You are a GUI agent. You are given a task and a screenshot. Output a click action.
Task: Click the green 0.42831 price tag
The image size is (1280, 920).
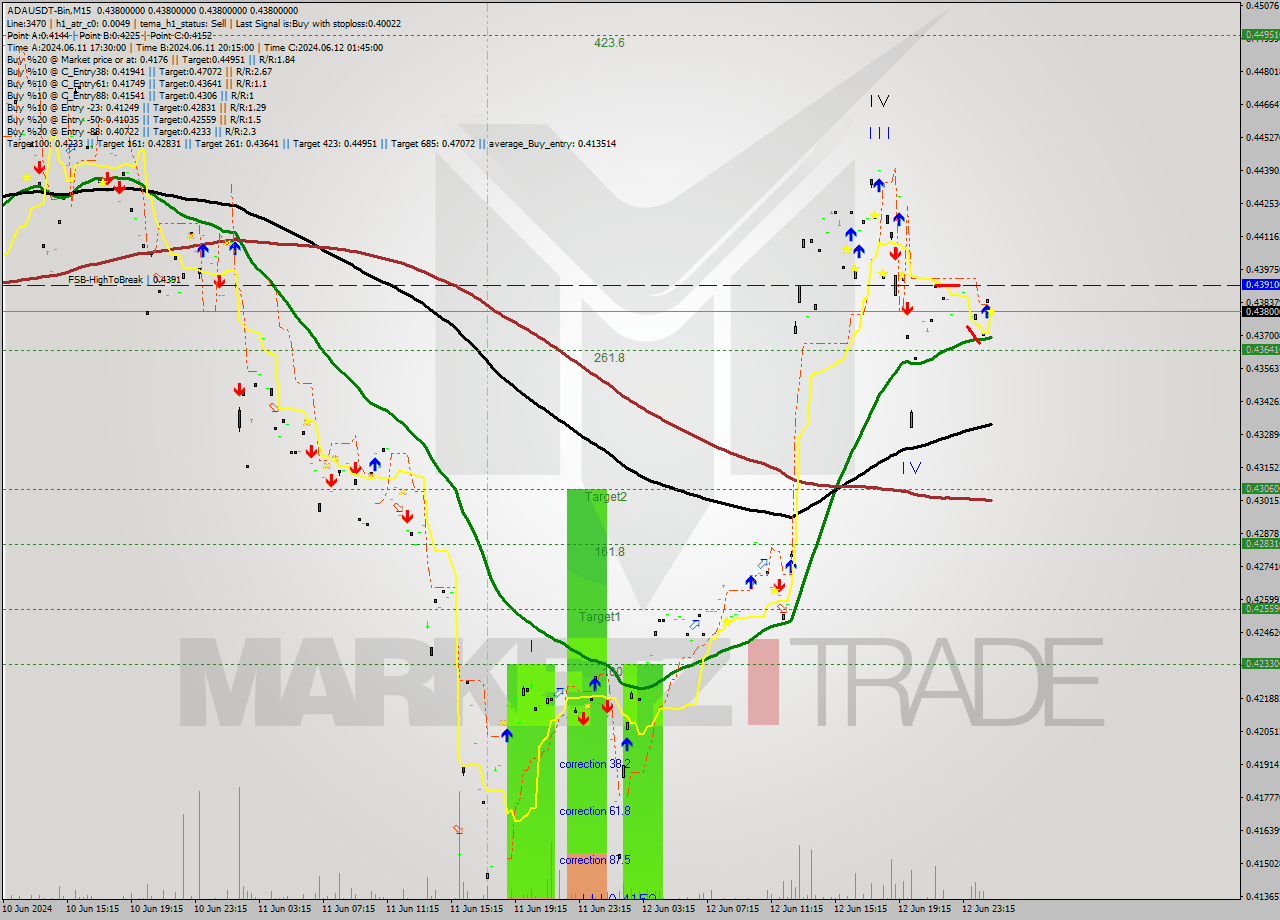click(x=1260, y=543)
